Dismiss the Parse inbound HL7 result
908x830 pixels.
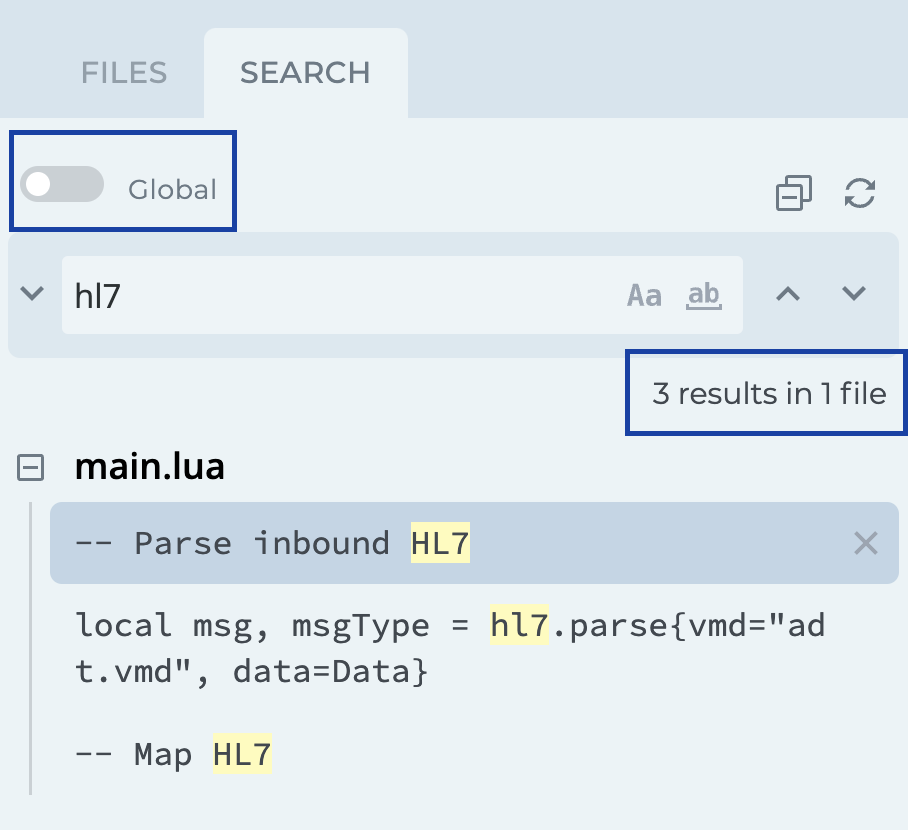point(865,544)
